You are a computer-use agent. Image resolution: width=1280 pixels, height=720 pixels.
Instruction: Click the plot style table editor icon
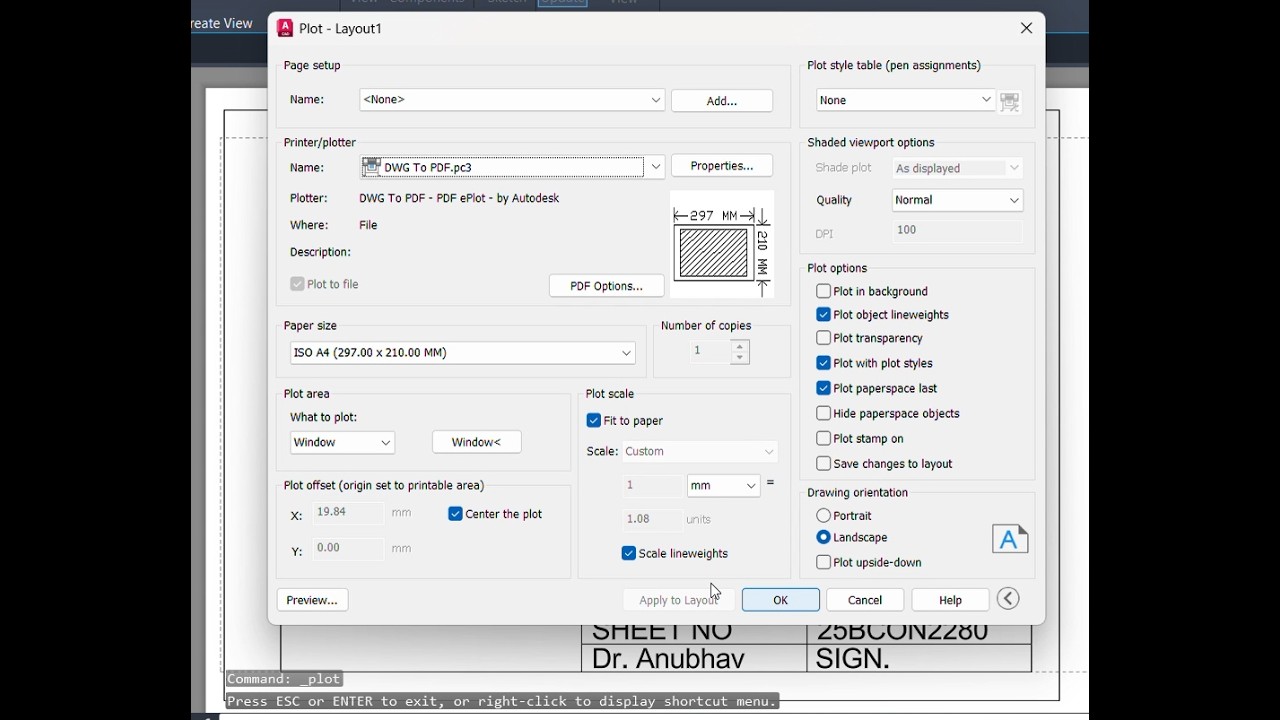(x=1010, y=102)
